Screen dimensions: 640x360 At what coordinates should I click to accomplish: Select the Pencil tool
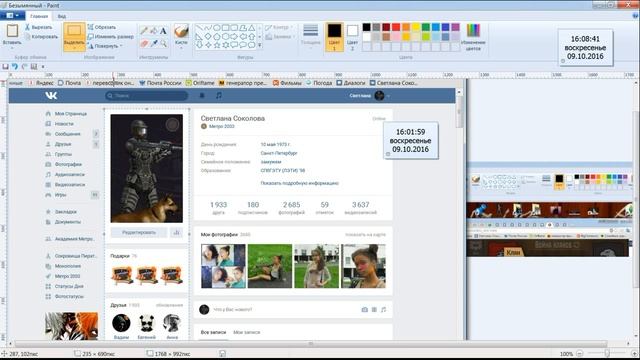pos(144,31)
